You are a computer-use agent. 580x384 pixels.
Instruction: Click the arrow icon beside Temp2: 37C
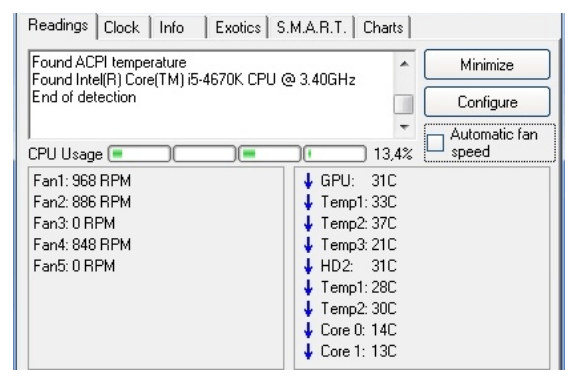point(308,223)
